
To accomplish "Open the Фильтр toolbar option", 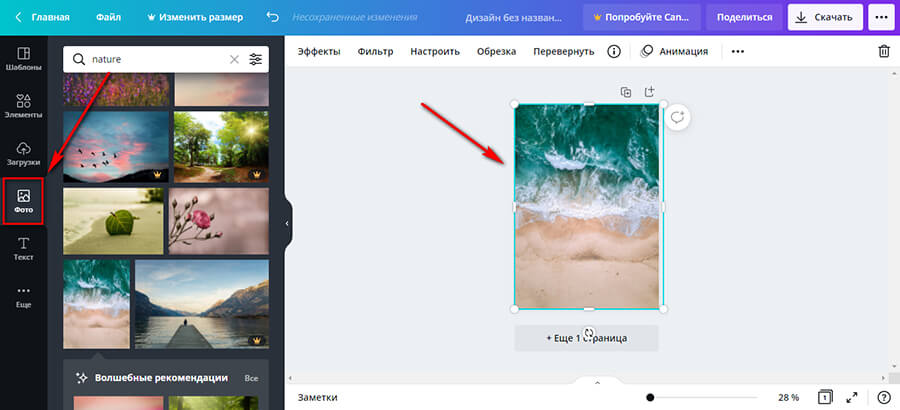I will coord(375,51).
